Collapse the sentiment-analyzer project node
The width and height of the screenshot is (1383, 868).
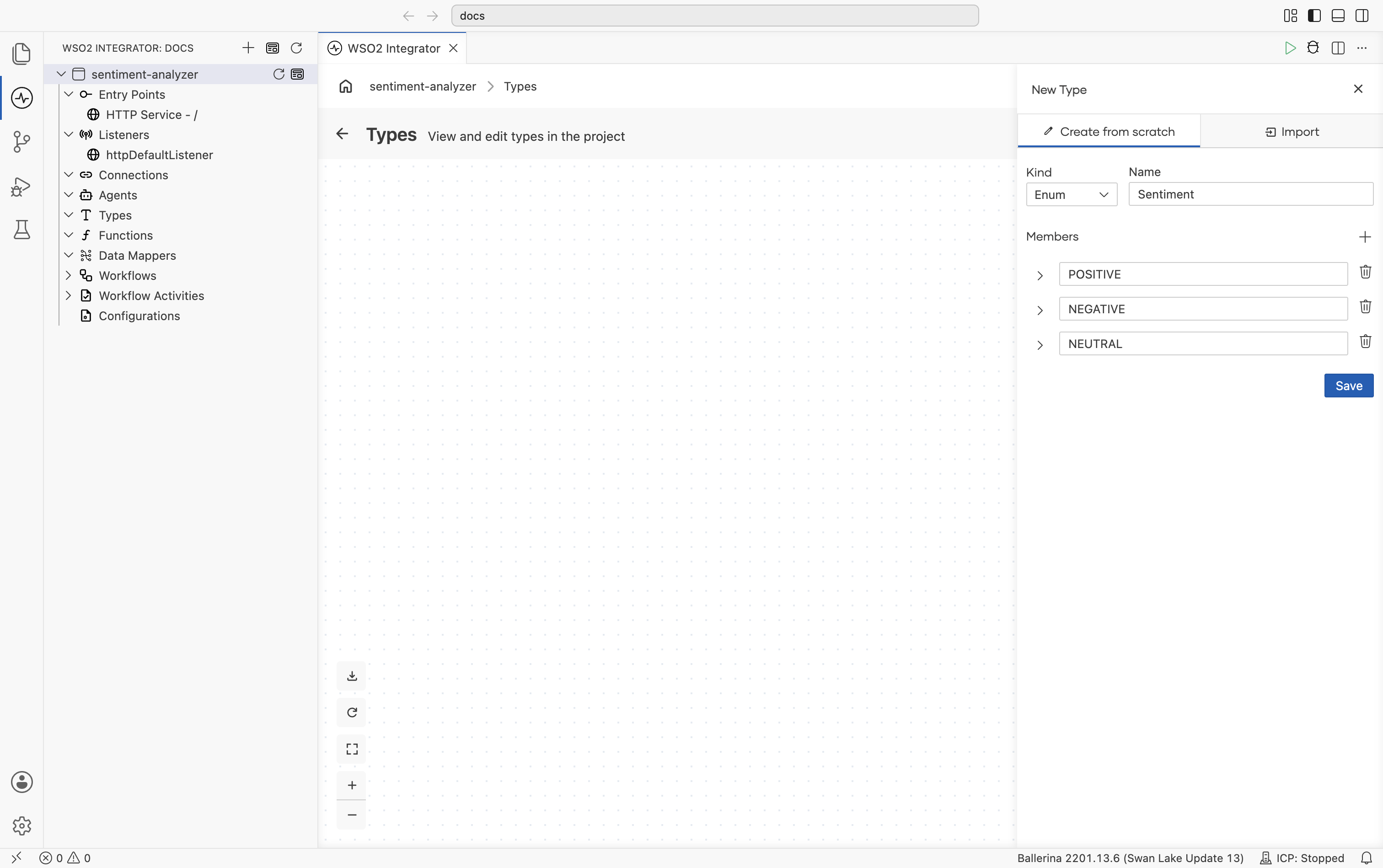coord(61,74)
